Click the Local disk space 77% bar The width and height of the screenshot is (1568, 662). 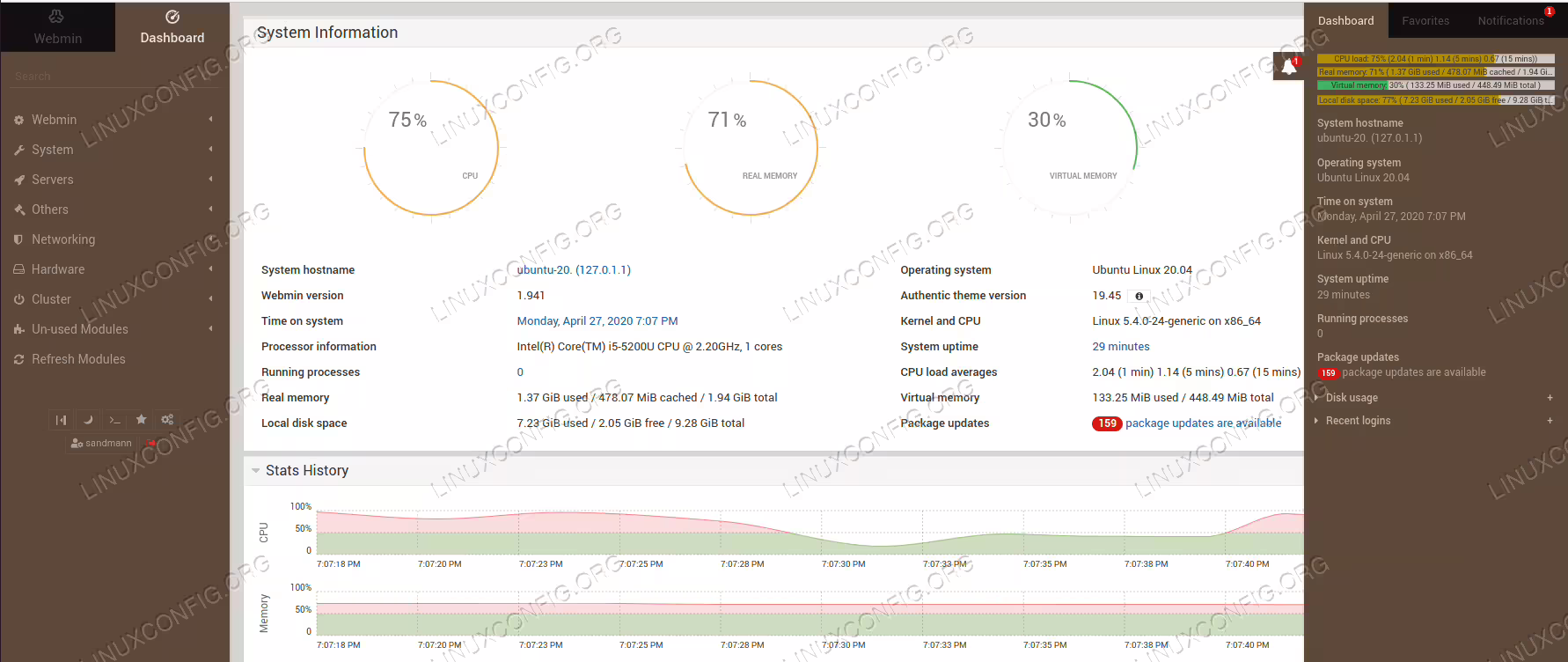tap(1436, 100)
